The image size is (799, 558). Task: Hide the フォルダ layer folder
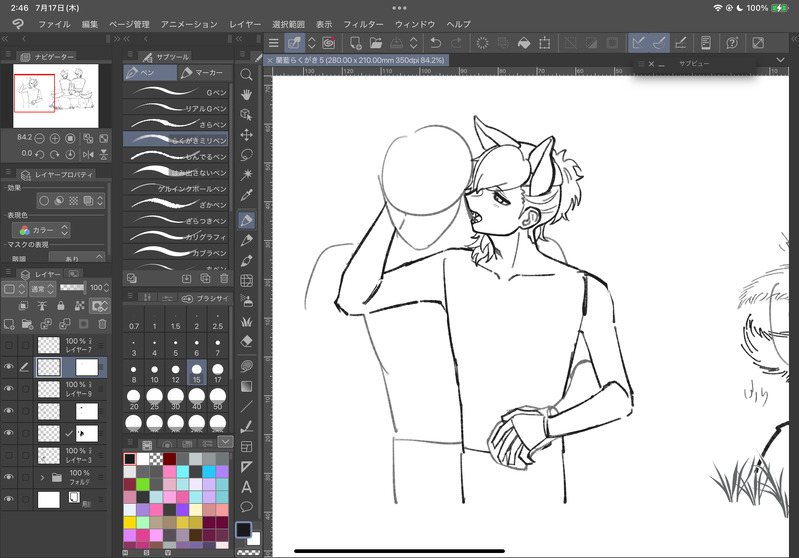point(9,477)
